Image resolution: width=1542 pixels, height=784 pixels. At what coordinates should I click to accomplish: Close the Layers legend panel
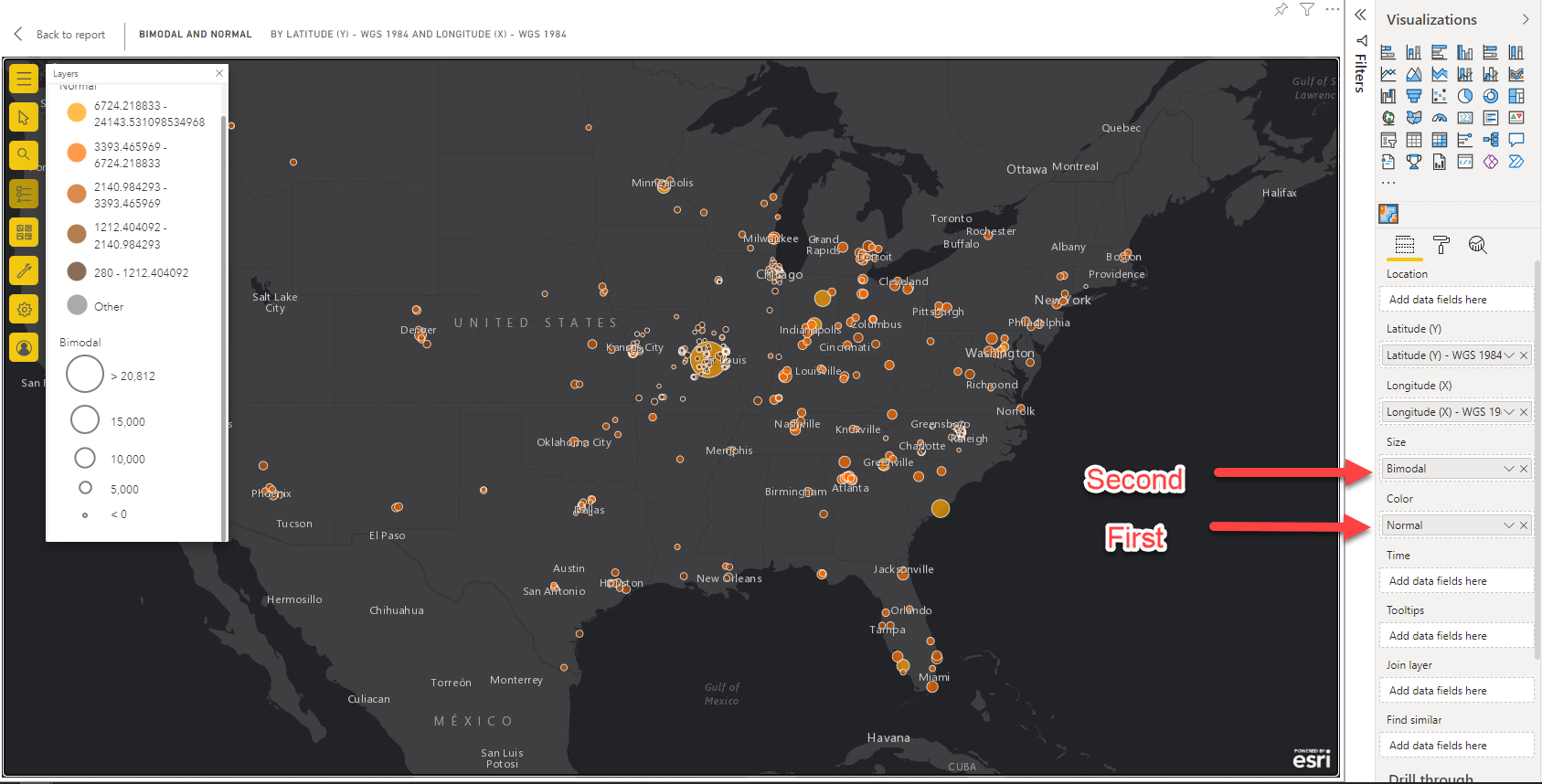pos(219,73)
